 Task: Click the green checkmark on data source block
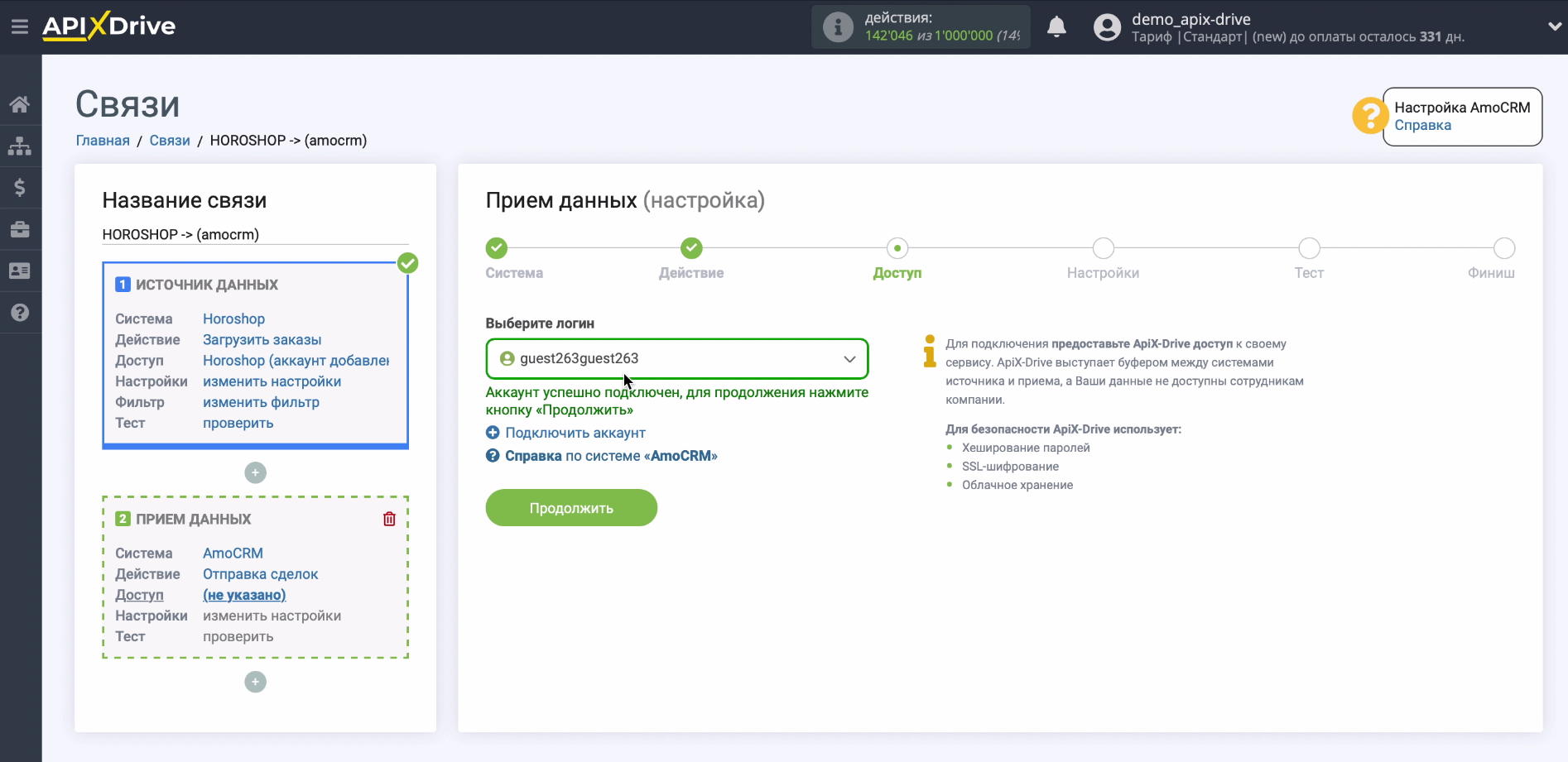click(407, 263)
